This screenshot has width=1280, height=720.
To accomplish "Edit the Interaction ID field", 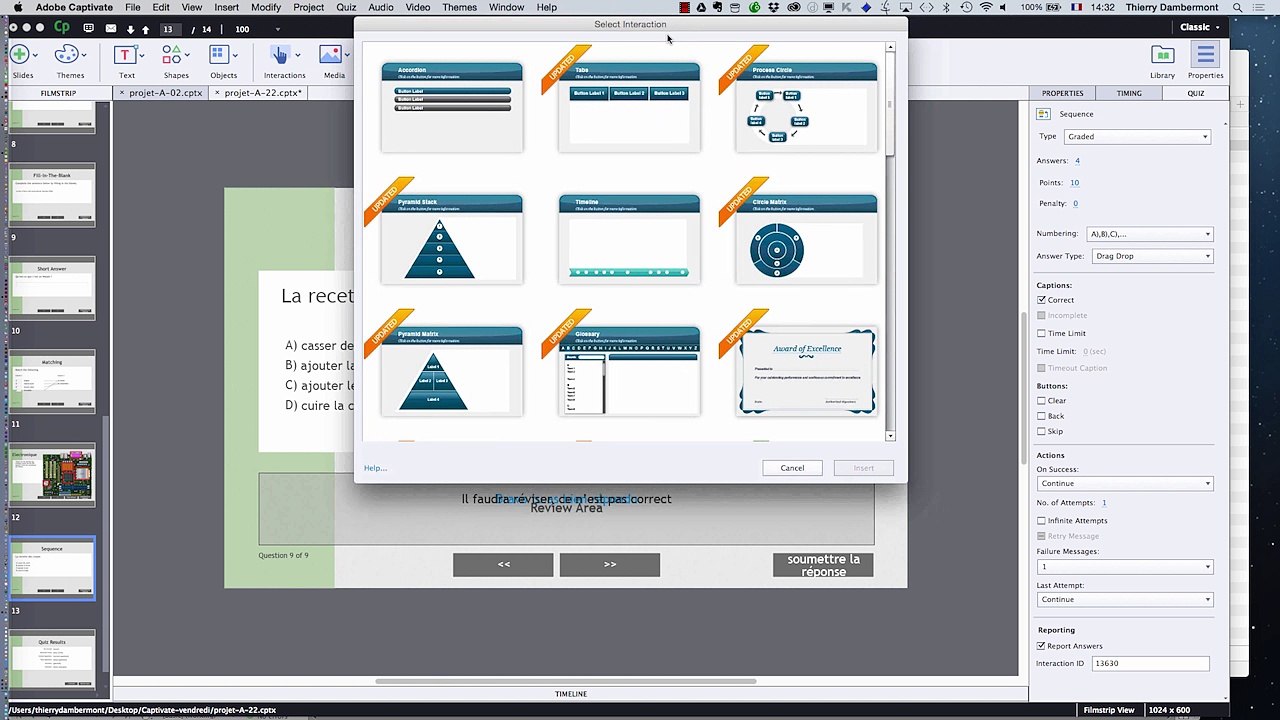I will [1150, 663].
